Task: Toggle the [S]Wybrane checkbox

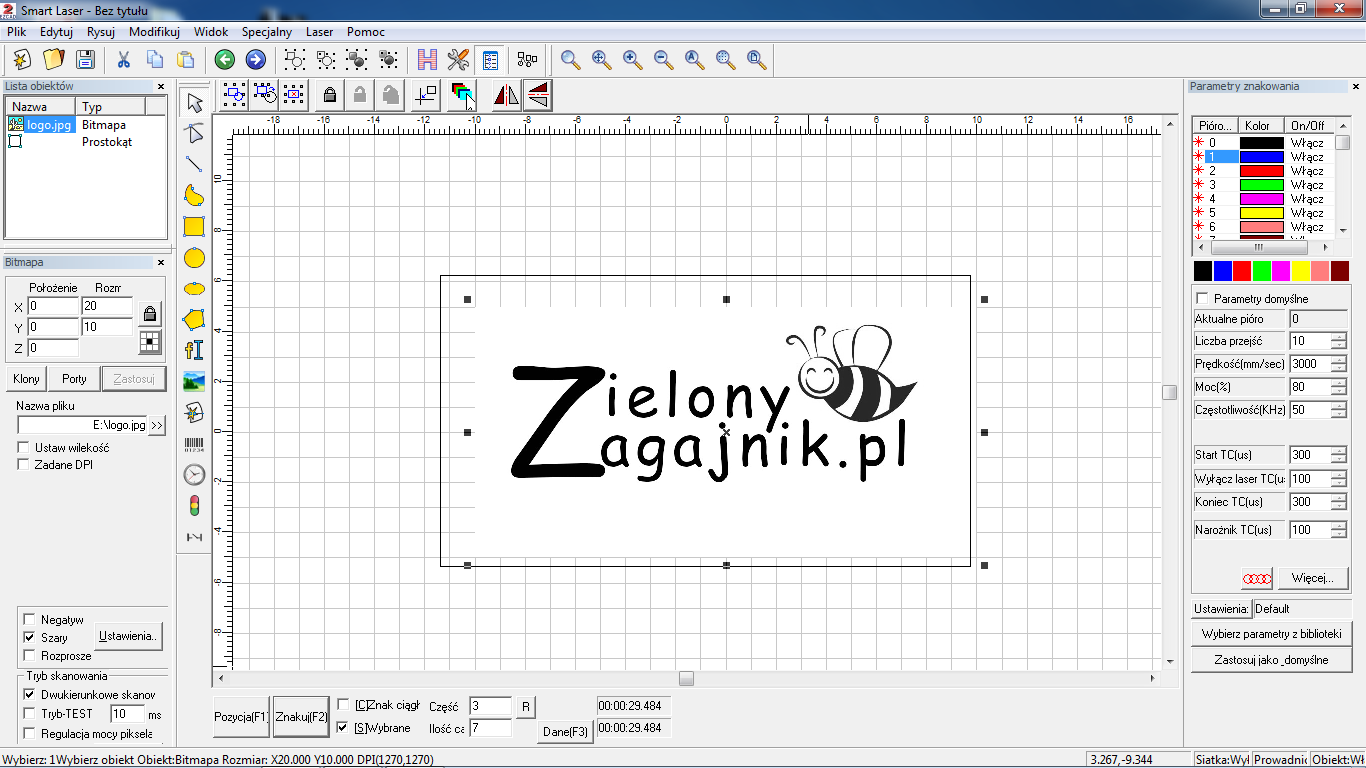Action: (344, 727)
